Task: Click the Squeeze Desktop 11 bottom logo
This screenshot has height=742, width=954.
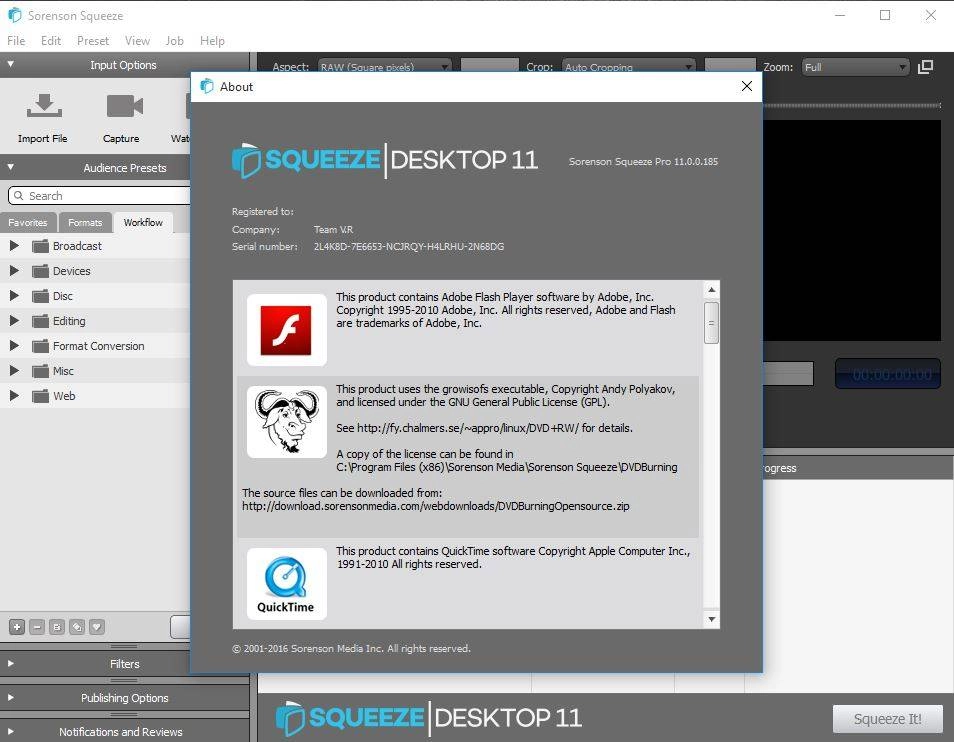Action: click(429, 718)
